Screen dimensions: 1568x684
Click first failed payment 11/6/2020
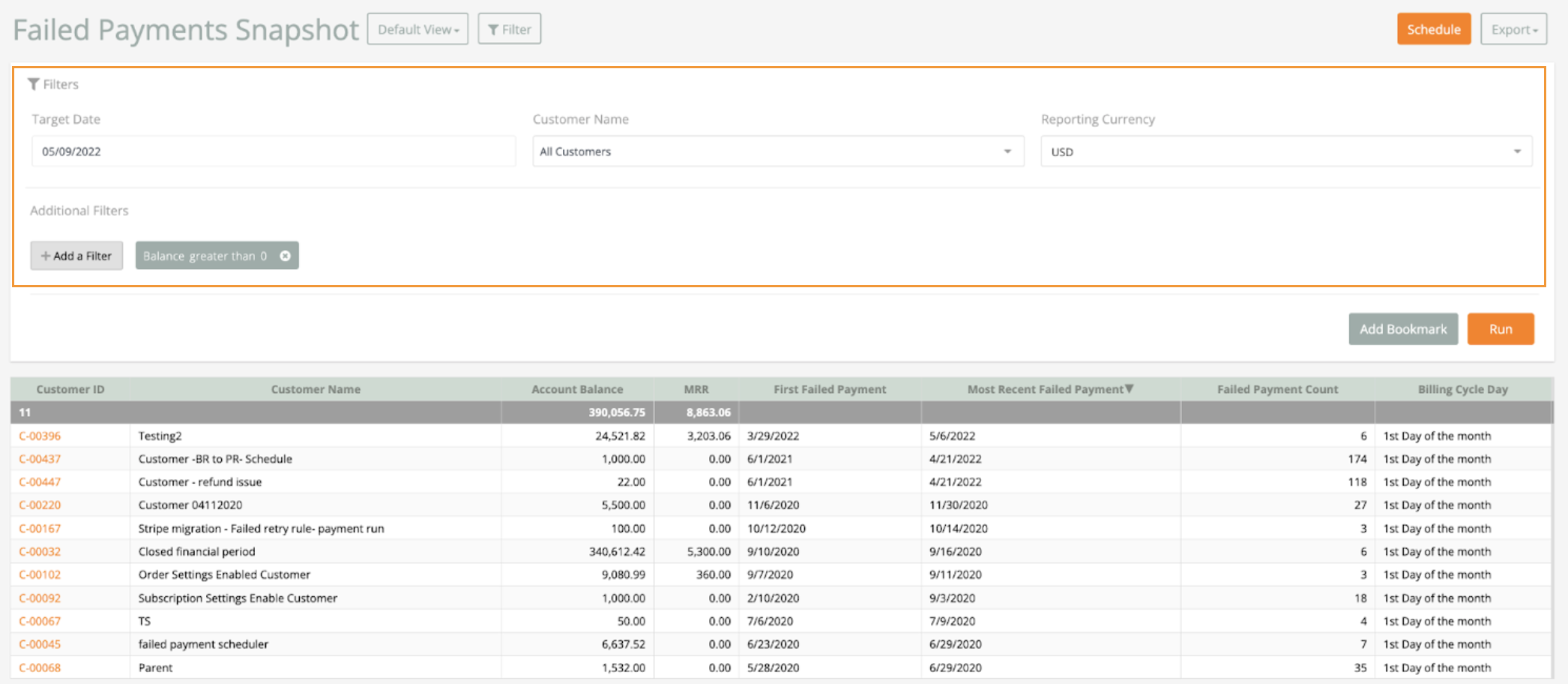773,505
